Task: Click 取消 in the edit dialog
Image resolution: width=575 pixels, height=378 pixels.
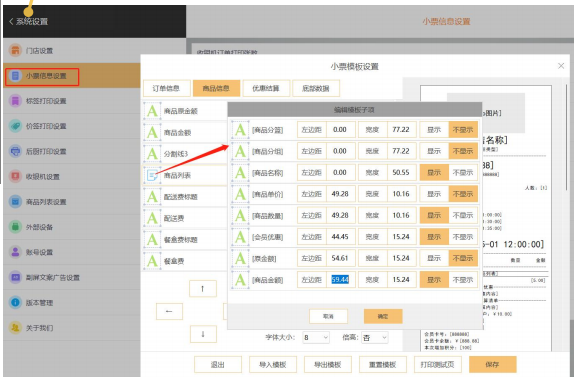Action: coord(328,316)
